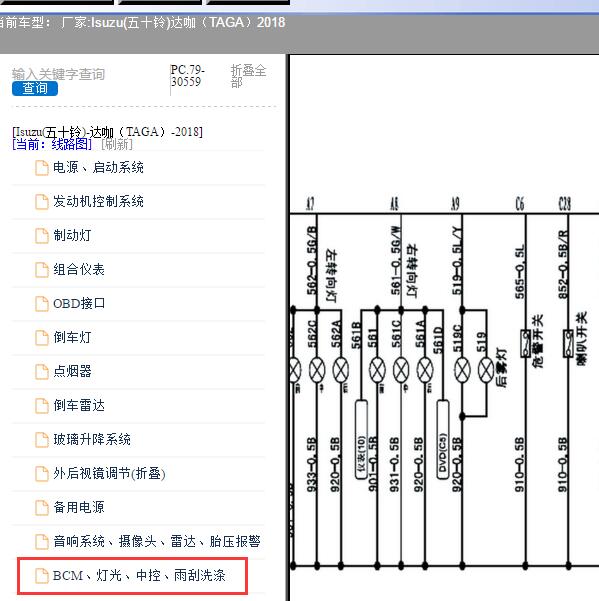Click wire label 519-0.5L/Y
Screen dimensions: 599x601
(457, 261)
